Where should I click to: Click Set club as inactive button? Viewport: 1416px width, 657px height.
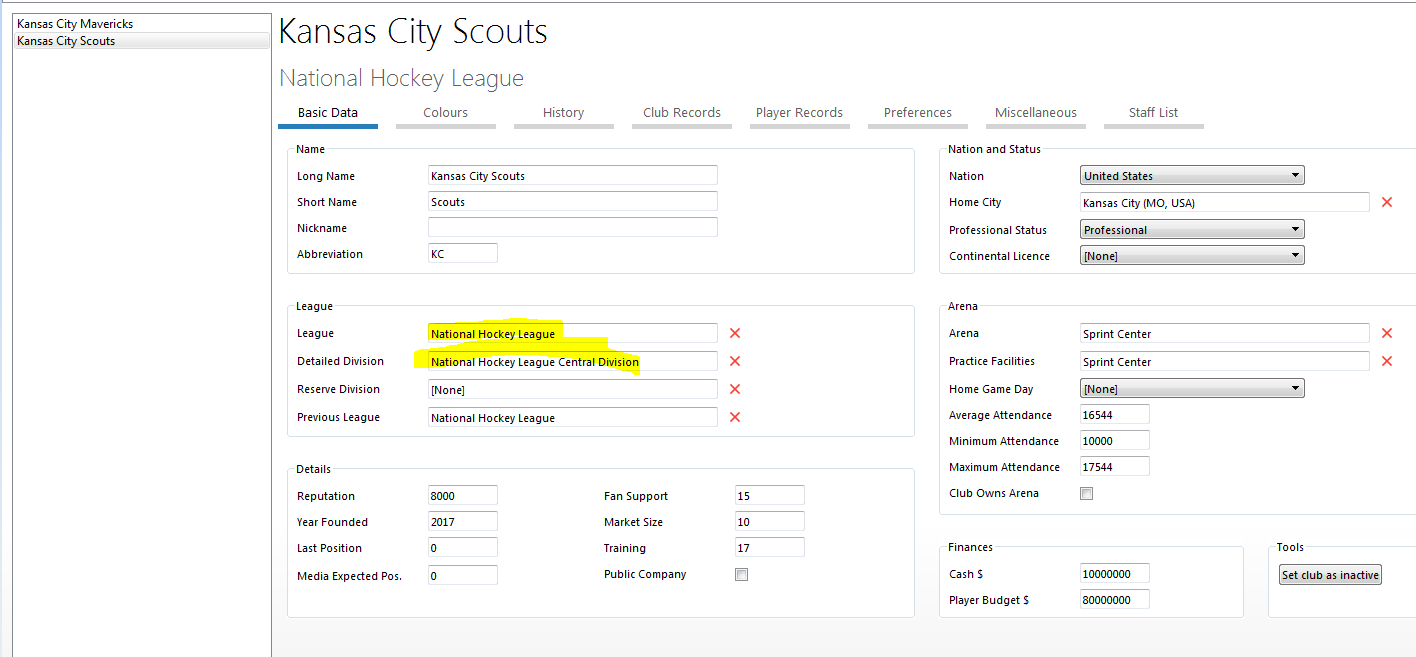[1330, 575]
